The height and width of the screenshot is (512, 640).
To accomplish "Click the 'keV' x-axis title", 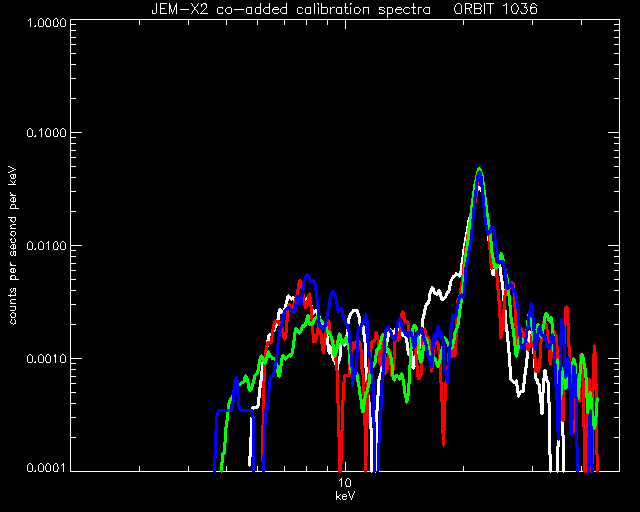I will point(345,496).
